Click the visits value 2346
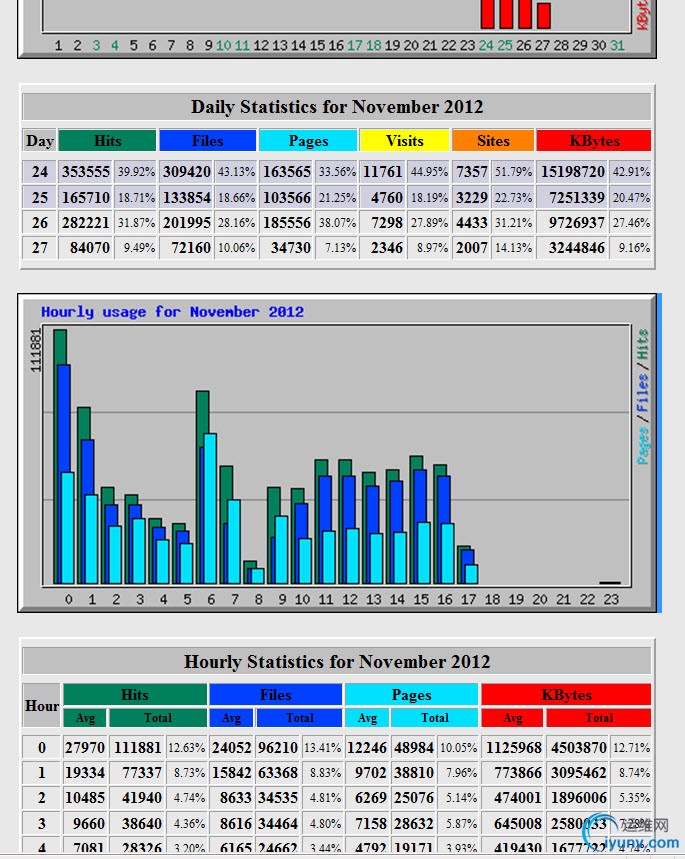685x859 pixels. pyautogui.click(x=387, y=248)
